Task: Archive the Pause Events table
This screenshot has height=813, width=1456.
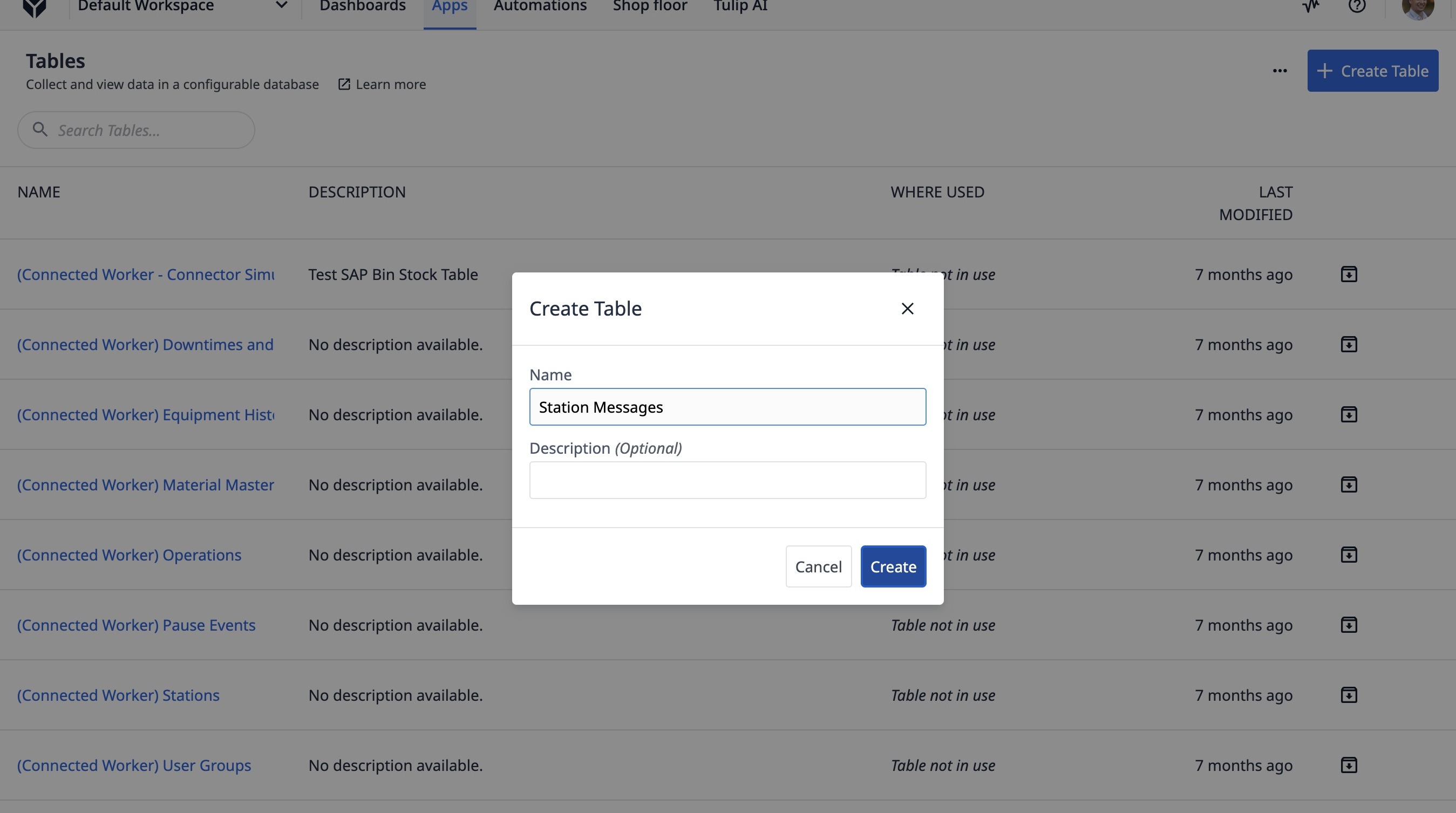Action: click(x=1349, y=624)
